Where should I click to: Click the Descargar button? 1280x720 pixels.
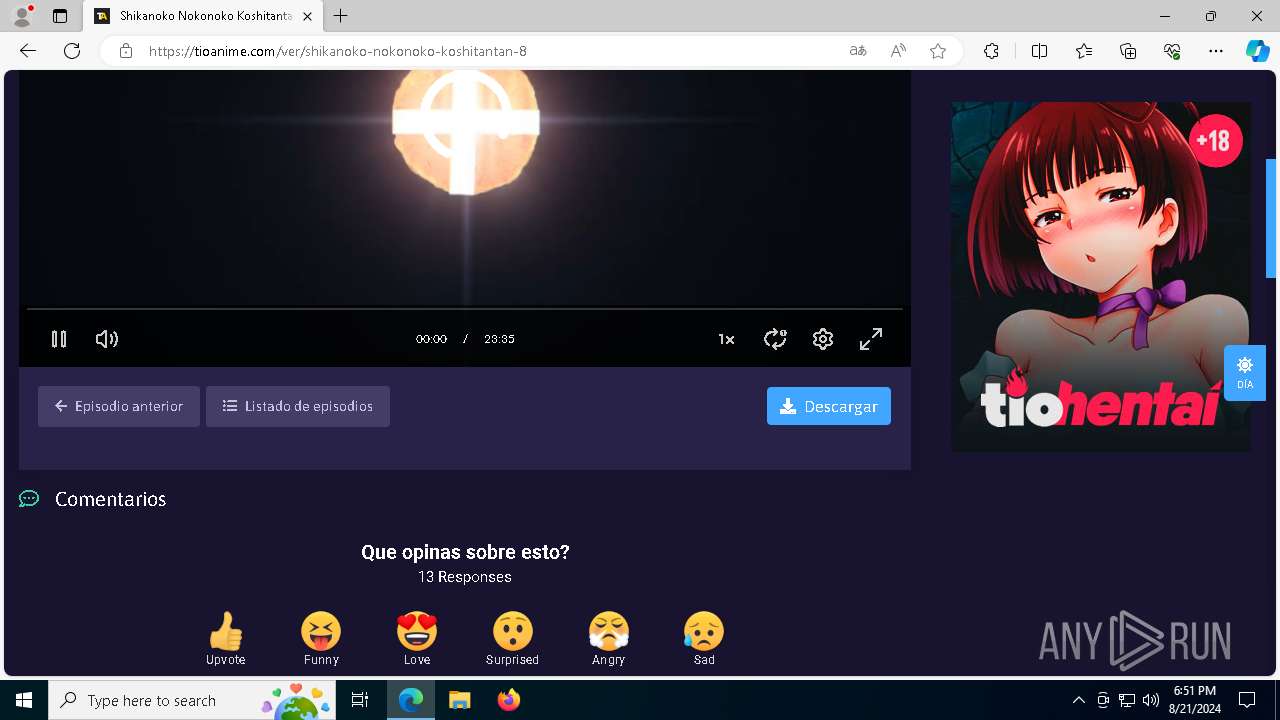click(829, 406)
